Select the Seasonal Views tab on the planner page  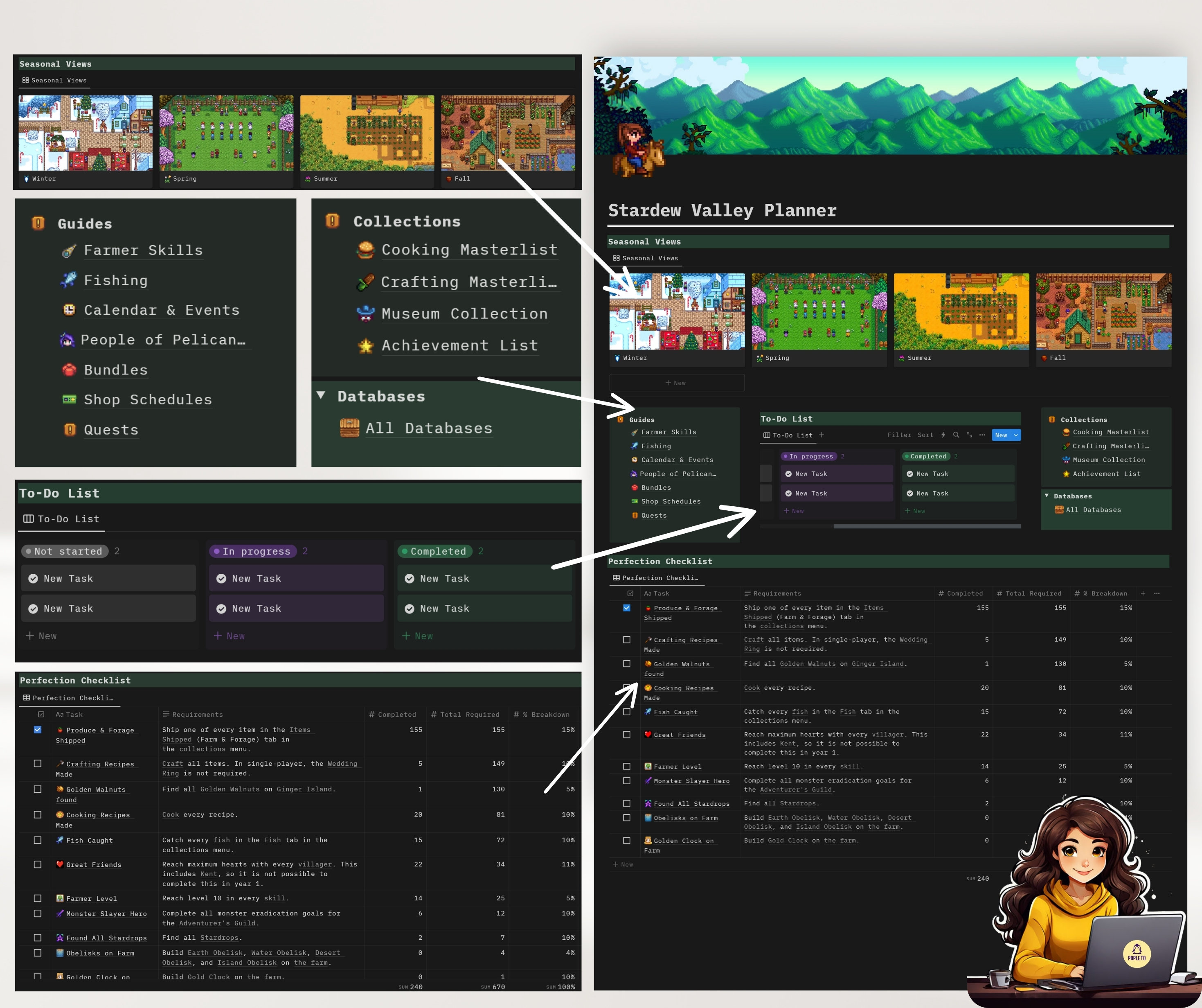click(646, 258)
